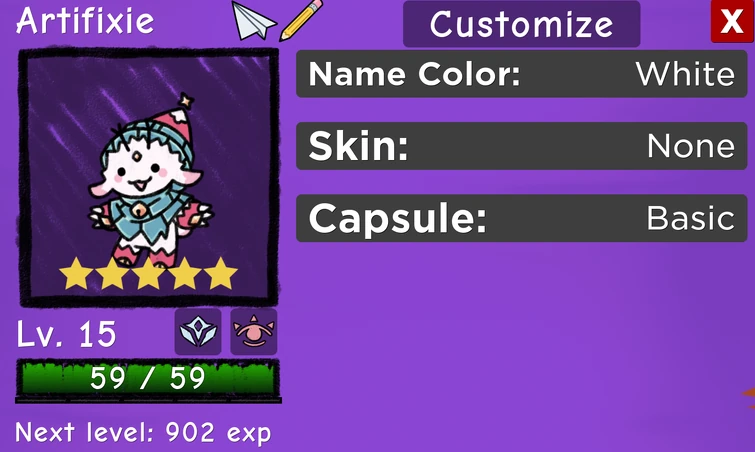Click the fifth yellow rarity star
Screen dimensions: 755x452
(x=221, y=273)
